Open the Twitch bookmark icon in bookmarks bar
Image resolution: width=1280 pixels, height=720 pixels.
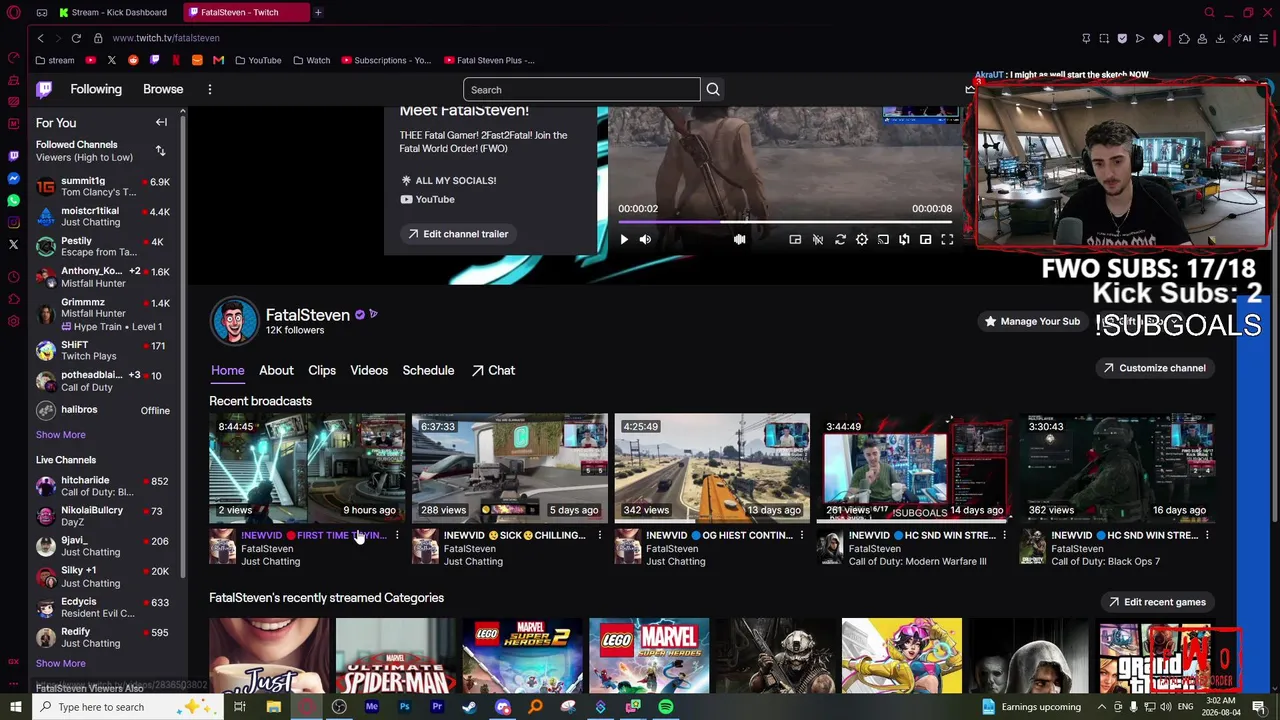pyautogui.click(x=154, y=60)
